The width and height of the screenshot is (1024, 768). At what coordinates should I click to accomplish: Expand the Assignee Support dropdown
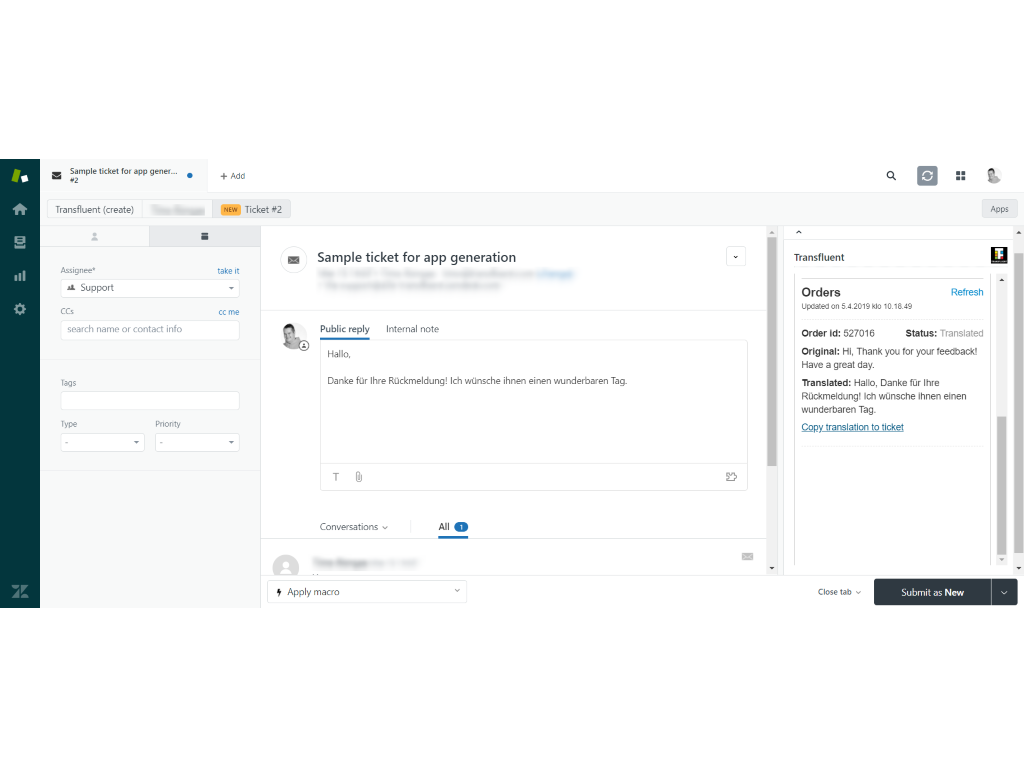(x=150, y=288)
